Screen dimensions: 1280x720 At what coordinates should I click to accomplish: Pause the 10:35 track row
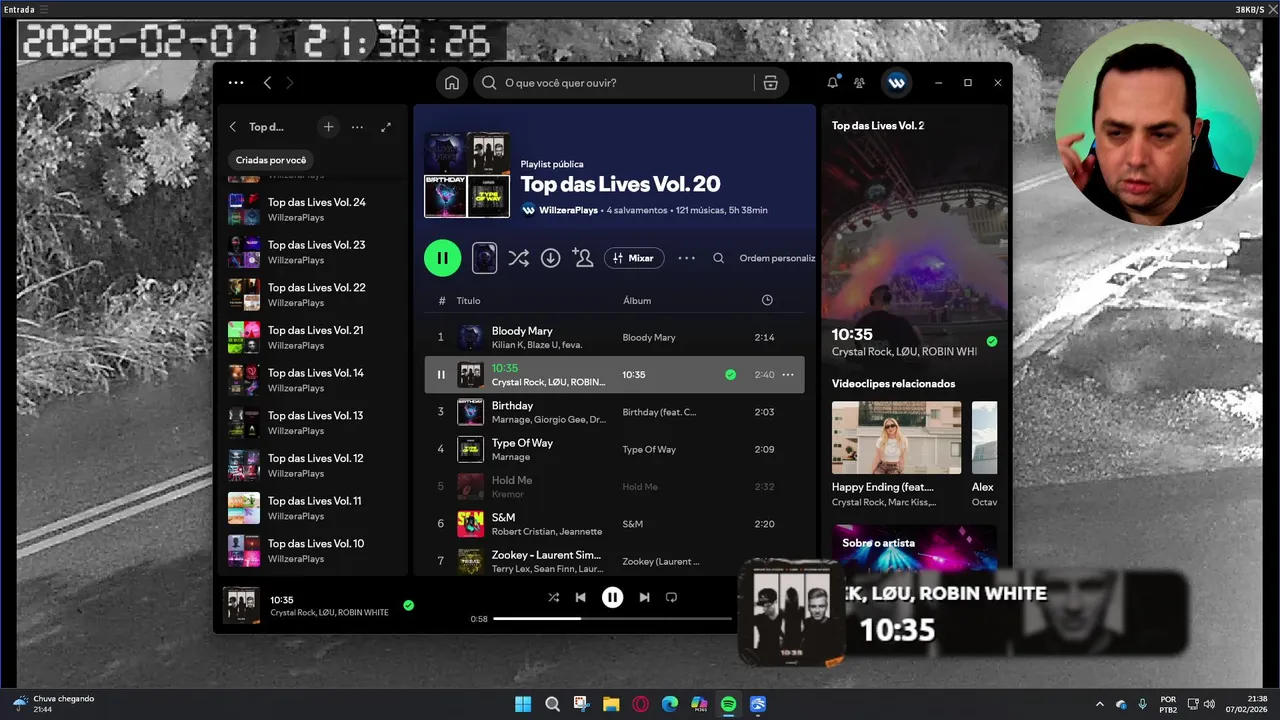point(441,375)
